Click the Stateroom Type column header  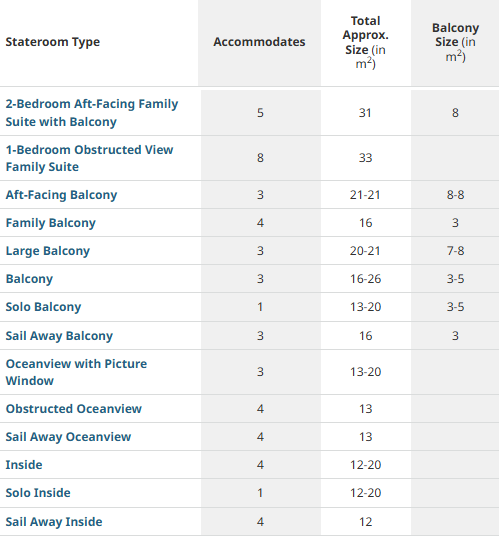click(53, 42)
